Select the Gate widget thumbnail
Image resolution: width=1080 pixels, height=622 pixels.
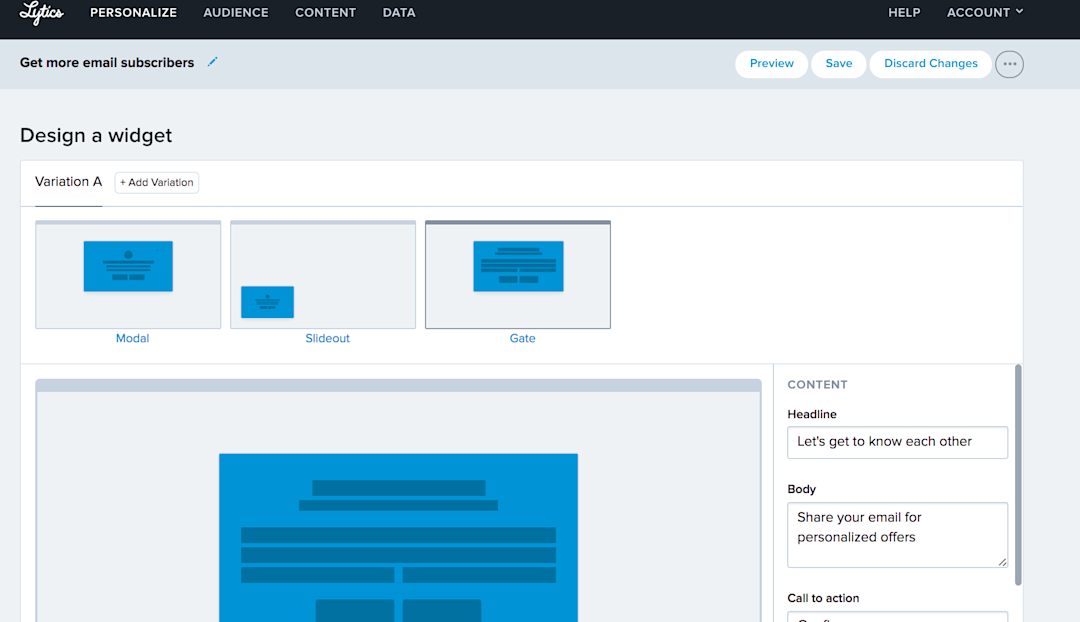coord(518,274)
